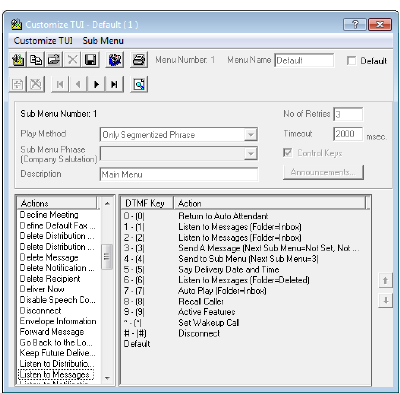Select Forward Message action
The height and width of the screenshot is (393, 400).
pyautogui.click(x=52, y=332)
